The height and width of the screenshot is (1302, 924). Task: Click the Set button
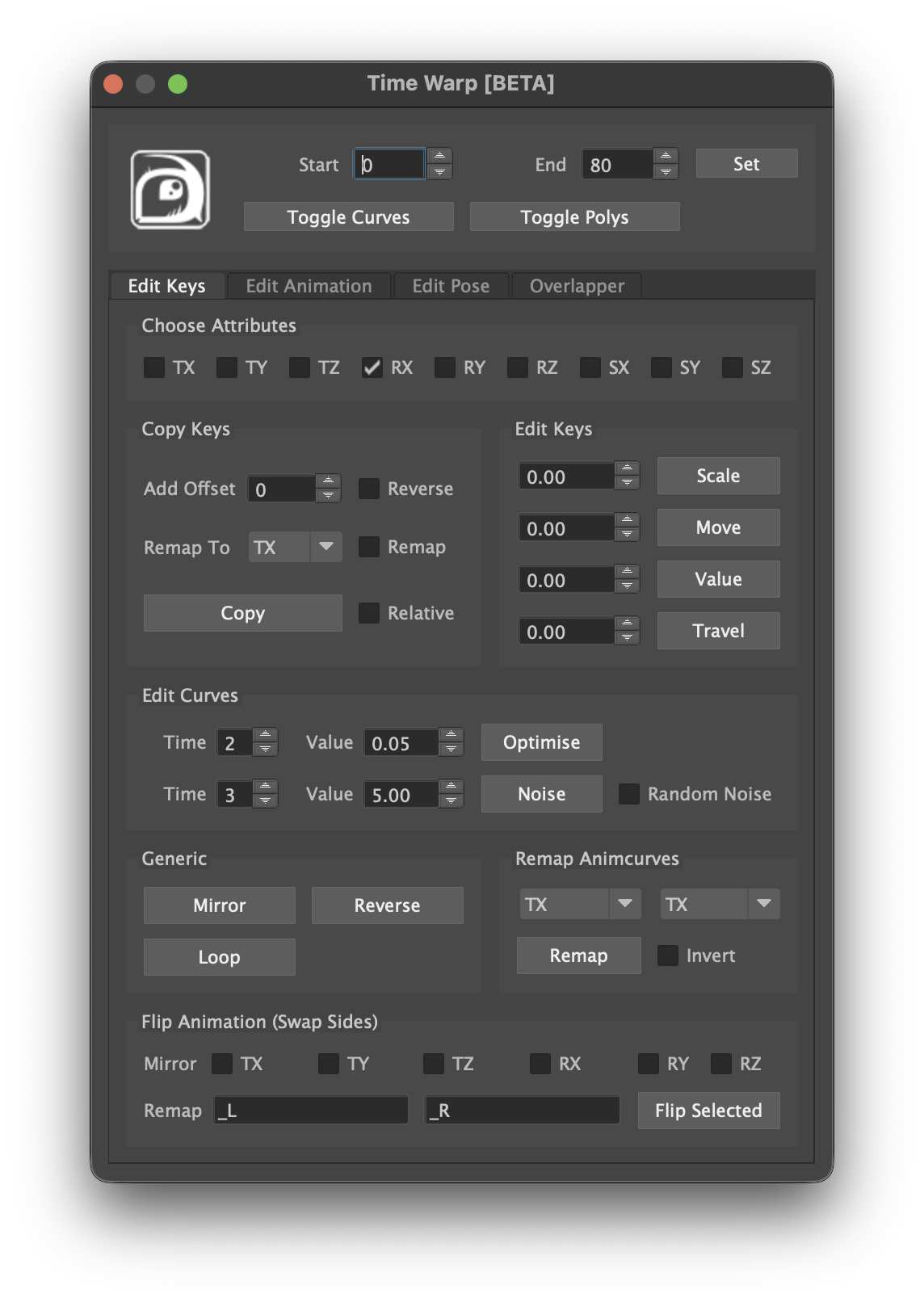pyautogui.click(x=746, y=164)
